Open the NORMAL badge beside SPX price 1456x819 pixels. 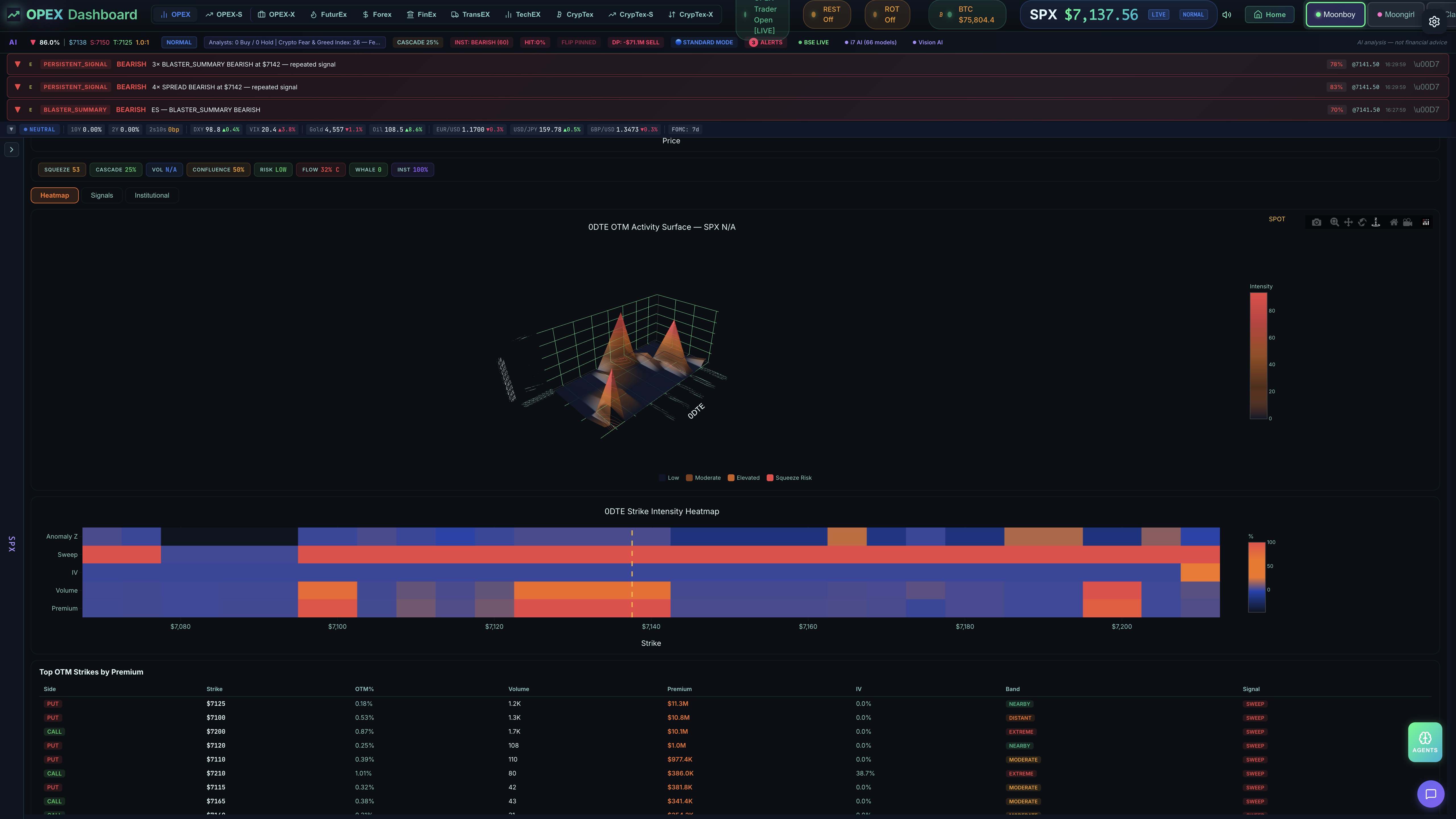[1193, 15]
